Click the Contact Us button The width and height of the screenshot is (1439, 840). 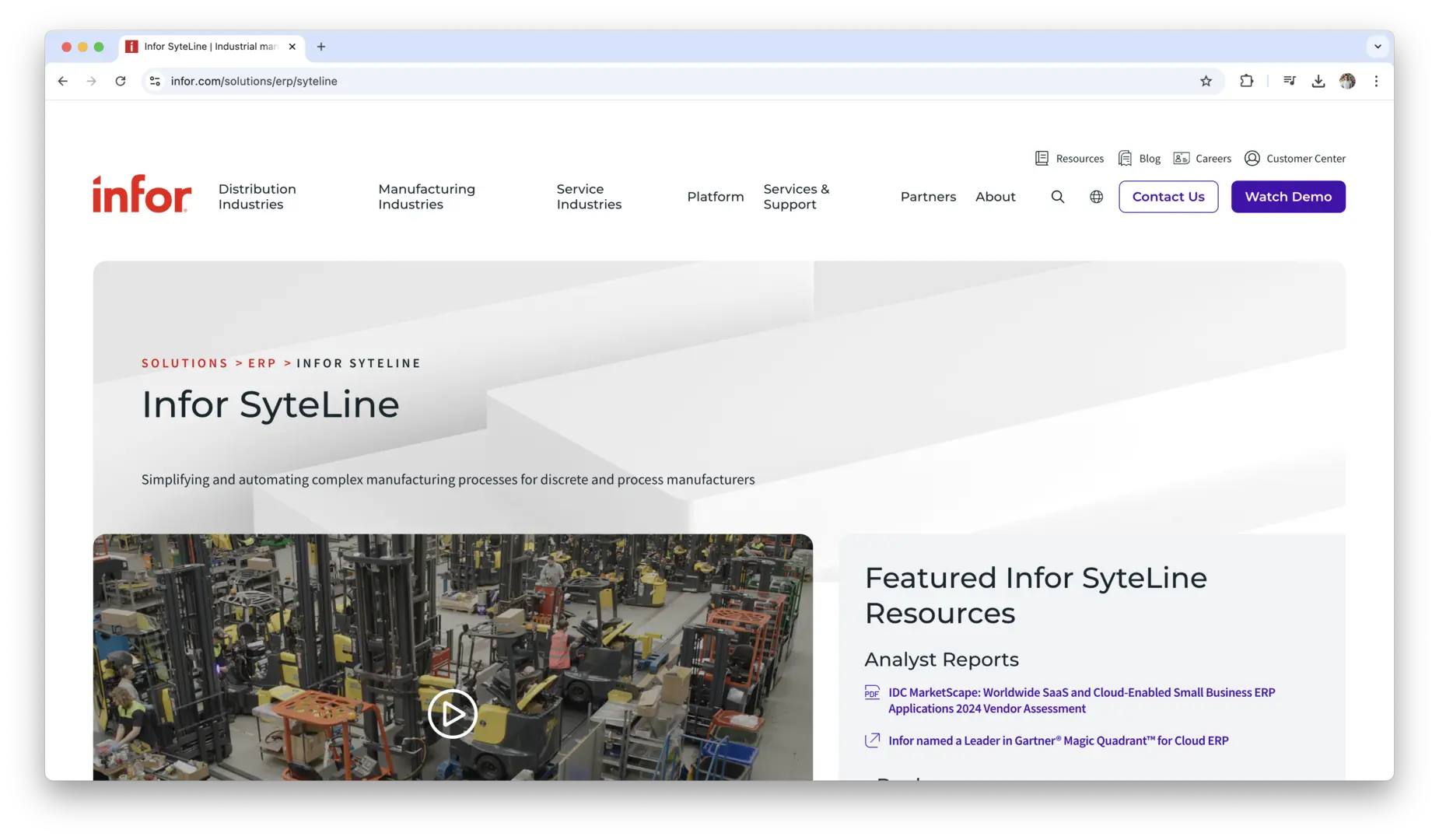tap(1168, 197)
